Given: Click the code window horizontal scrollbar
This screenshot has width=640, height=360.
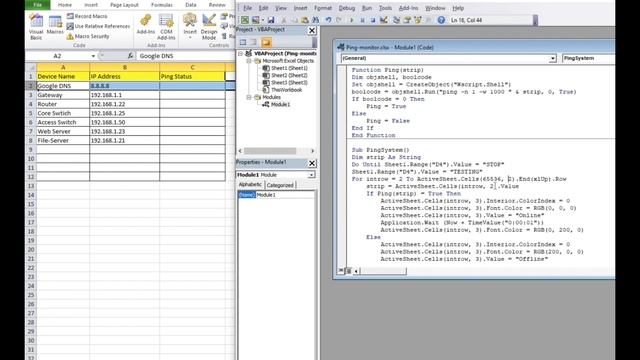Looking at the screenshot, I should click(x=383, y=271).
